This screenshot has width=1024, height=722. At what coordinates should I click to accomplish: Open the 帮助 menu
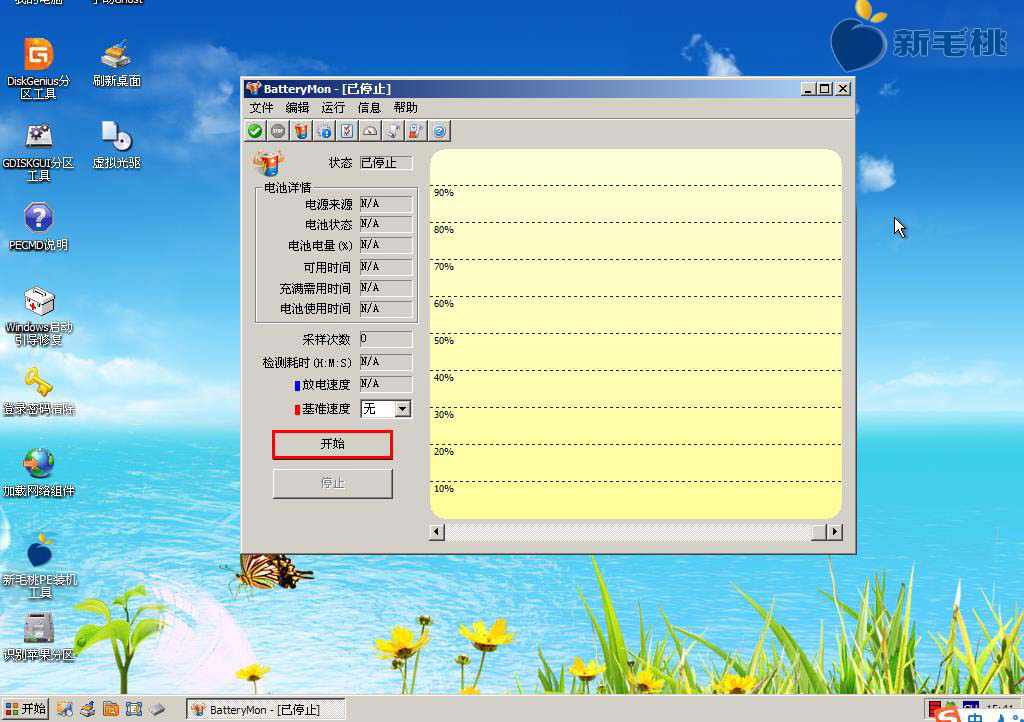click(x=406, y=108)
